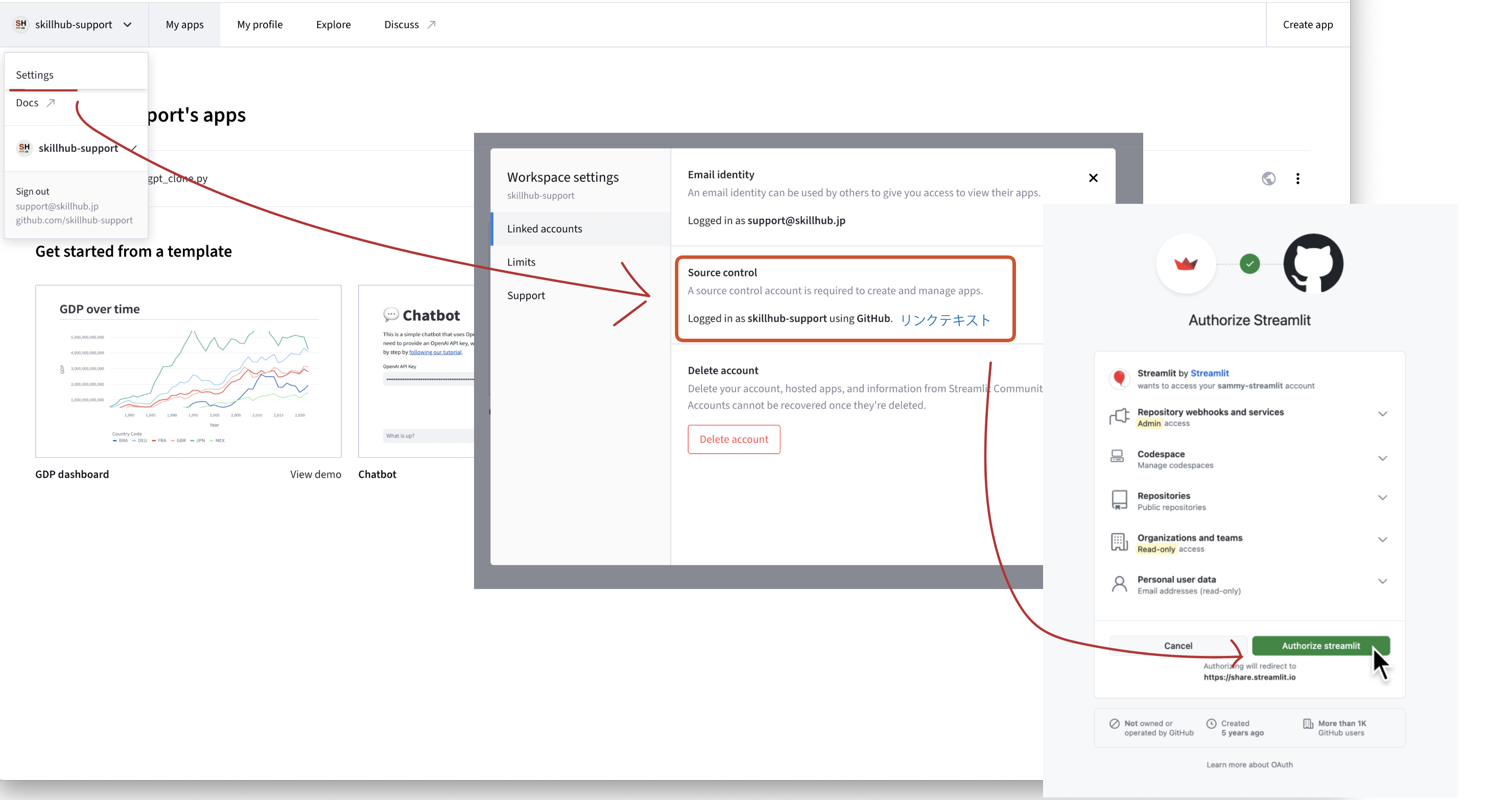Close the Workspace settings dialog
Image resolution: width=1512 pixels, height=800 pixels.
click(x=1093, y=178)
